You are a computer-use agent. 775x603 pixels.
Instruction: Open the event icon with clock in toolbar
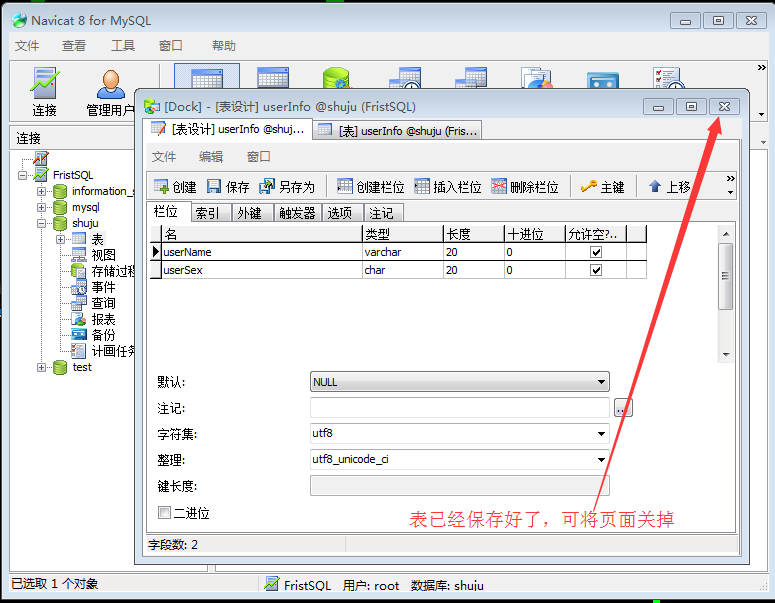click(405, 78)
